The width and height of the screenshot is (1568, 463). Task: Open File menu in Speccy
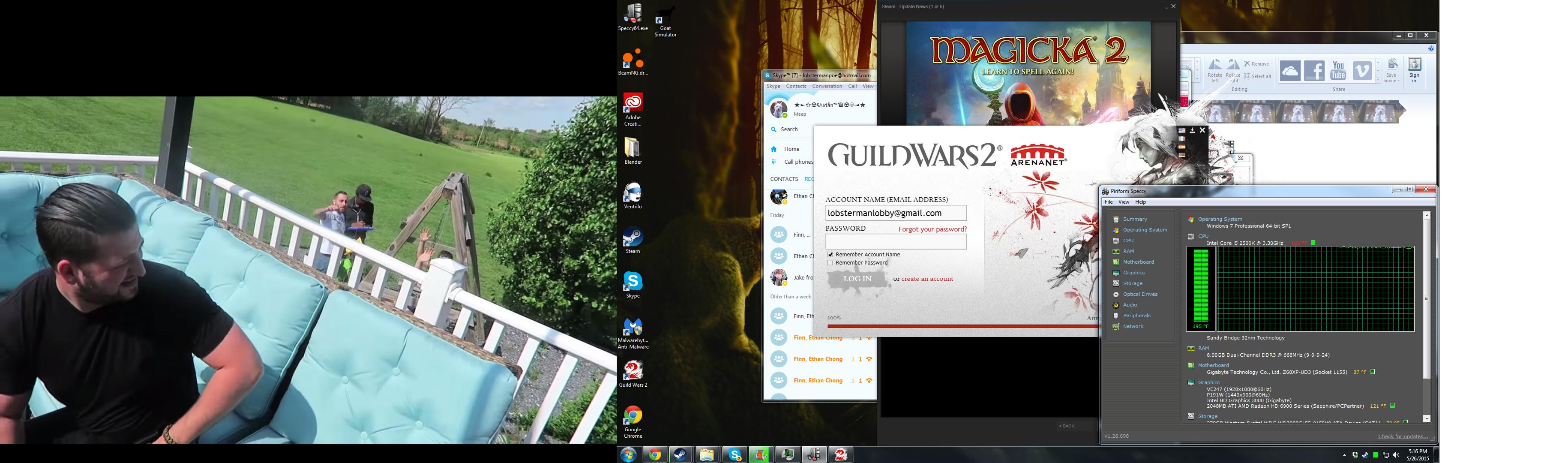coord(1109,202)
